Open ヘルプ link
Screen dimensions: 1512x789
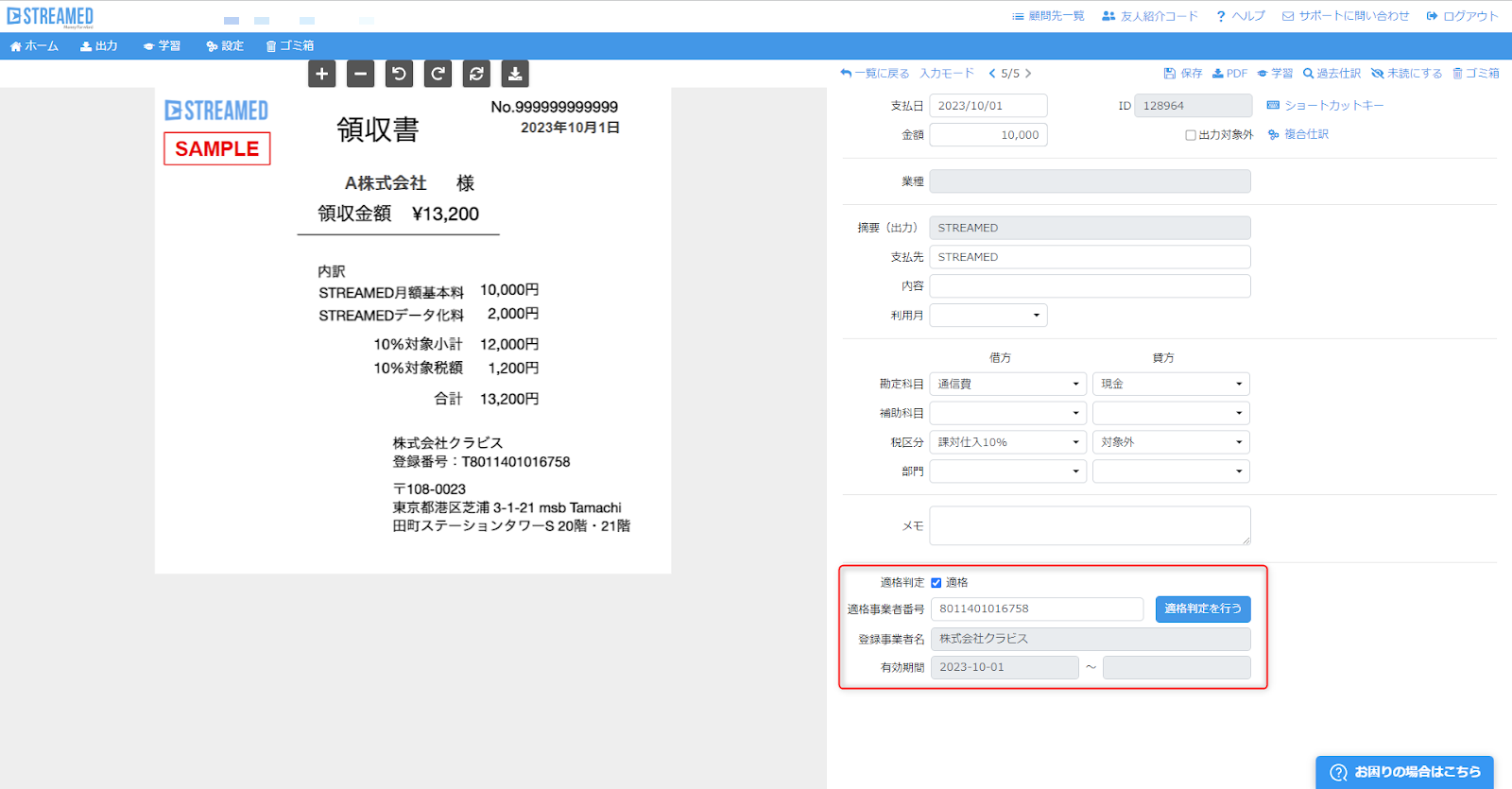[x=1241, y=16]
